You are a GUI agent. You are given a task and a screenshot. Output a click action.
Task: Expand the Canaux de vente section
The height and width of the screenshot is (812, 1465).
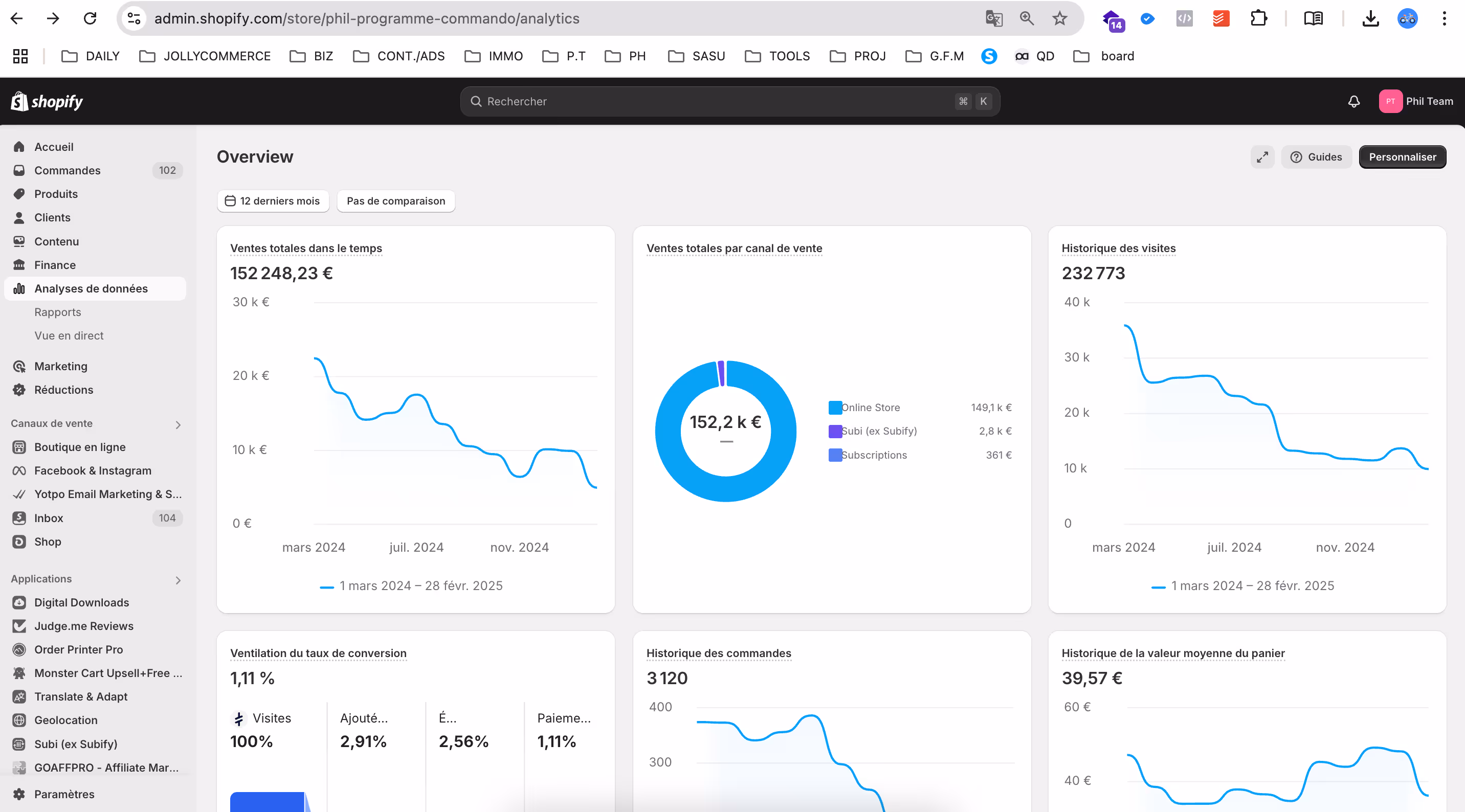tap(178, 424)
